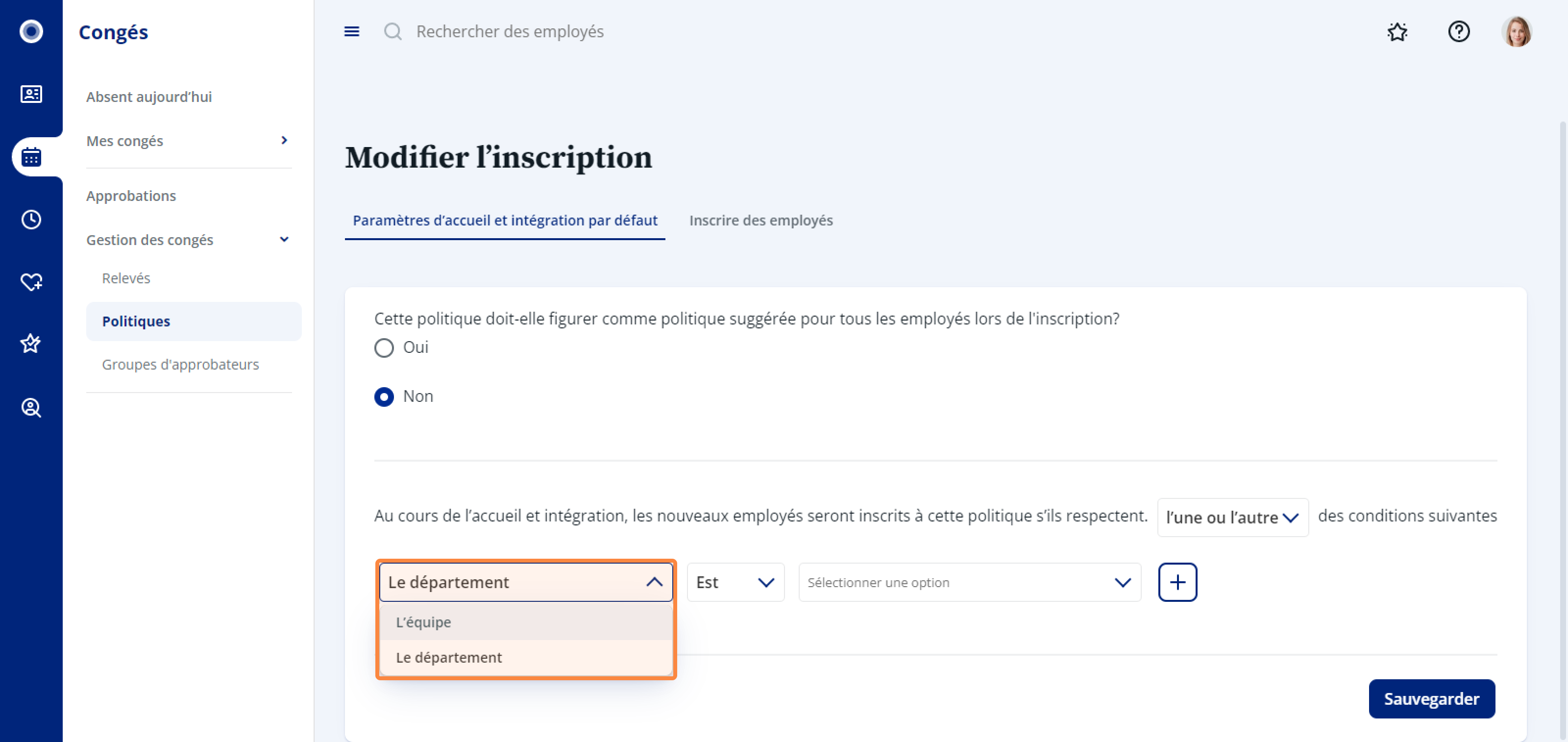The image size is (1568, 742).
Task: Focus the Rechercher des employés search field
Action: [510, 32]
